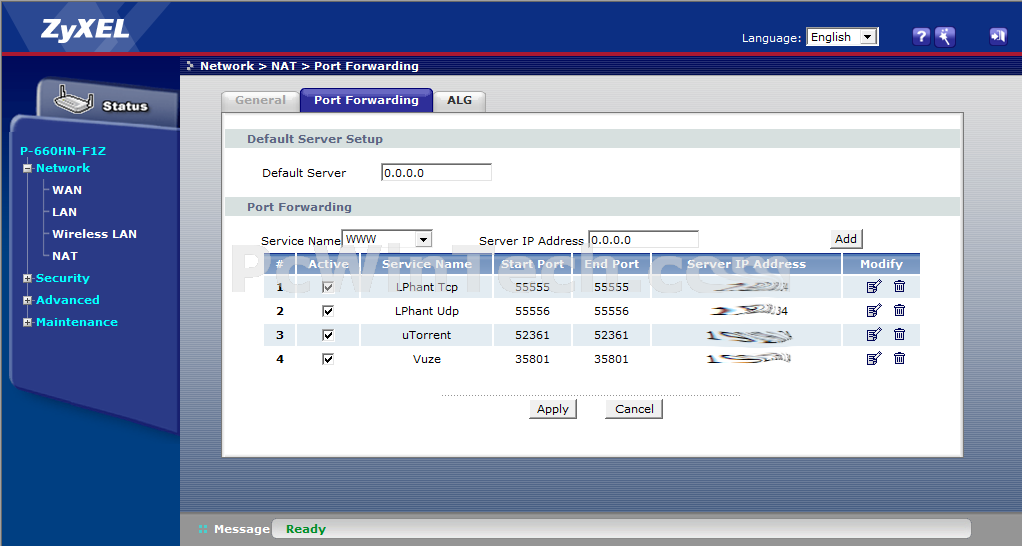Delete the LPhant Tcp rule
Viewport: 1022px width, 546px height.
pos(899,287)
